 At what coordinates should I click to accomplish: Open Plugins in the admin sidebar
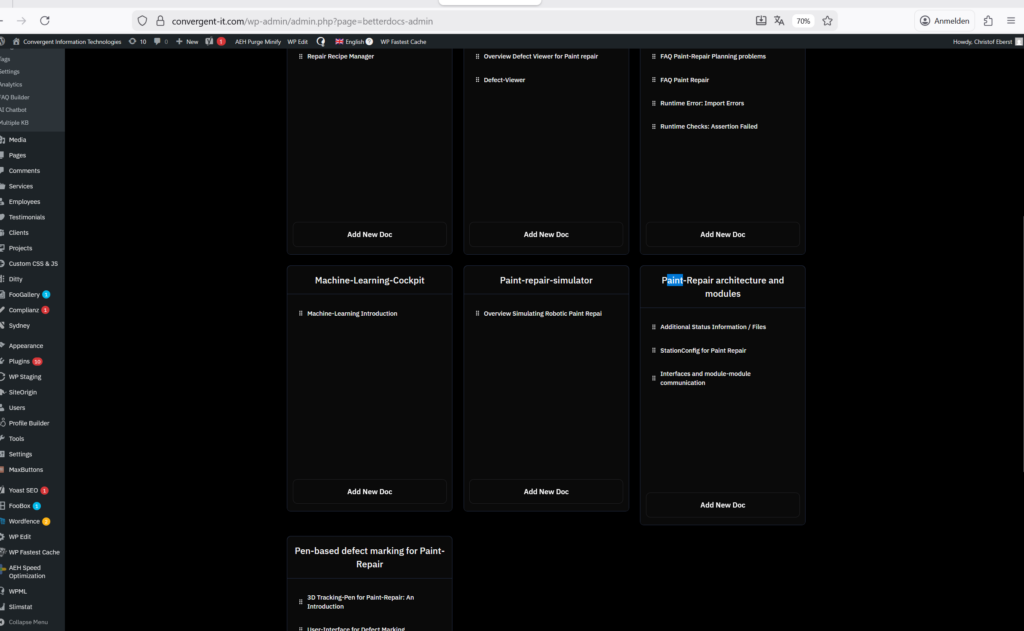20,361
